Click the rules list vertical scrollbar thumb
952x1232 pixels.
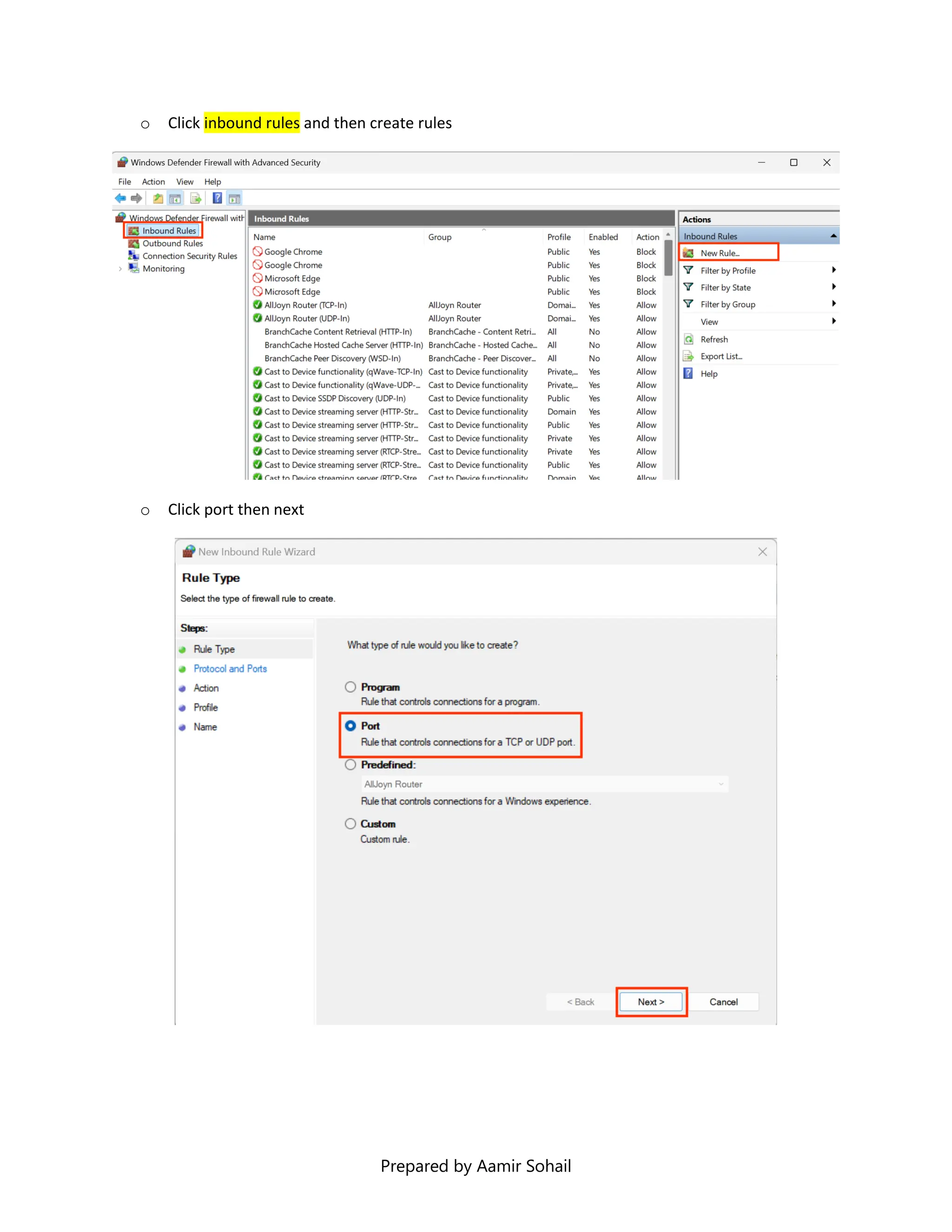[668, 258]
